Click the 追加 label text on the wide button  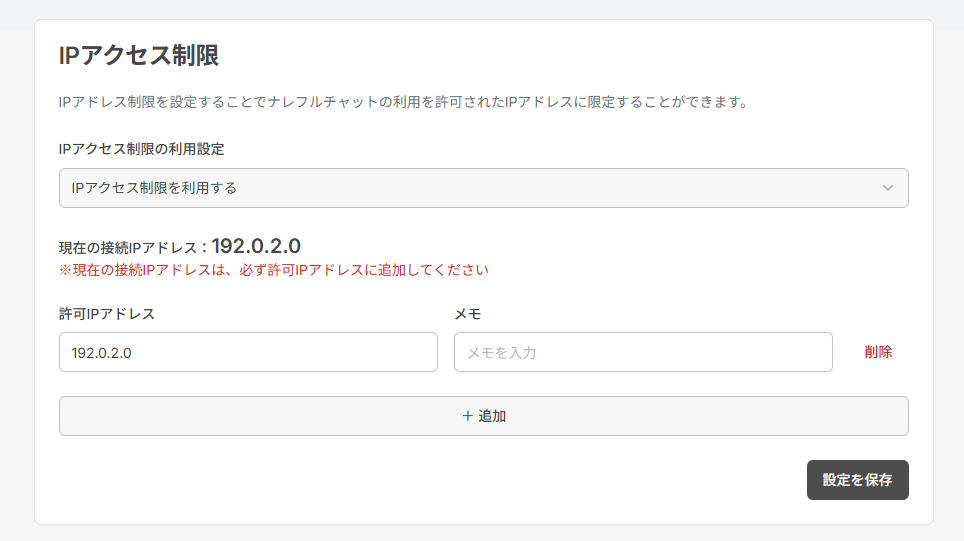[492, 416]
